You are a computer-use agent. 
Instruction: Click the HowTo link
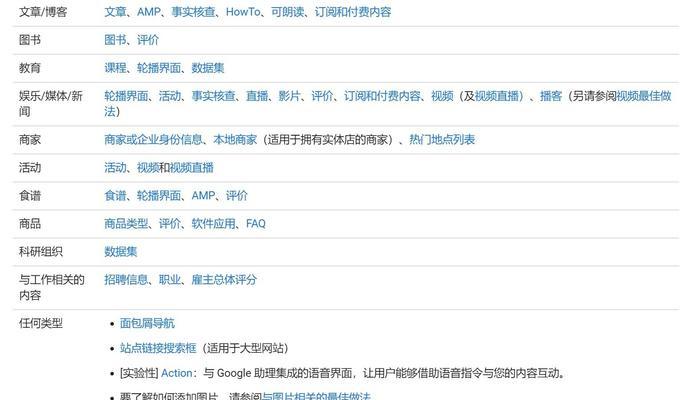tap(243, 12)
